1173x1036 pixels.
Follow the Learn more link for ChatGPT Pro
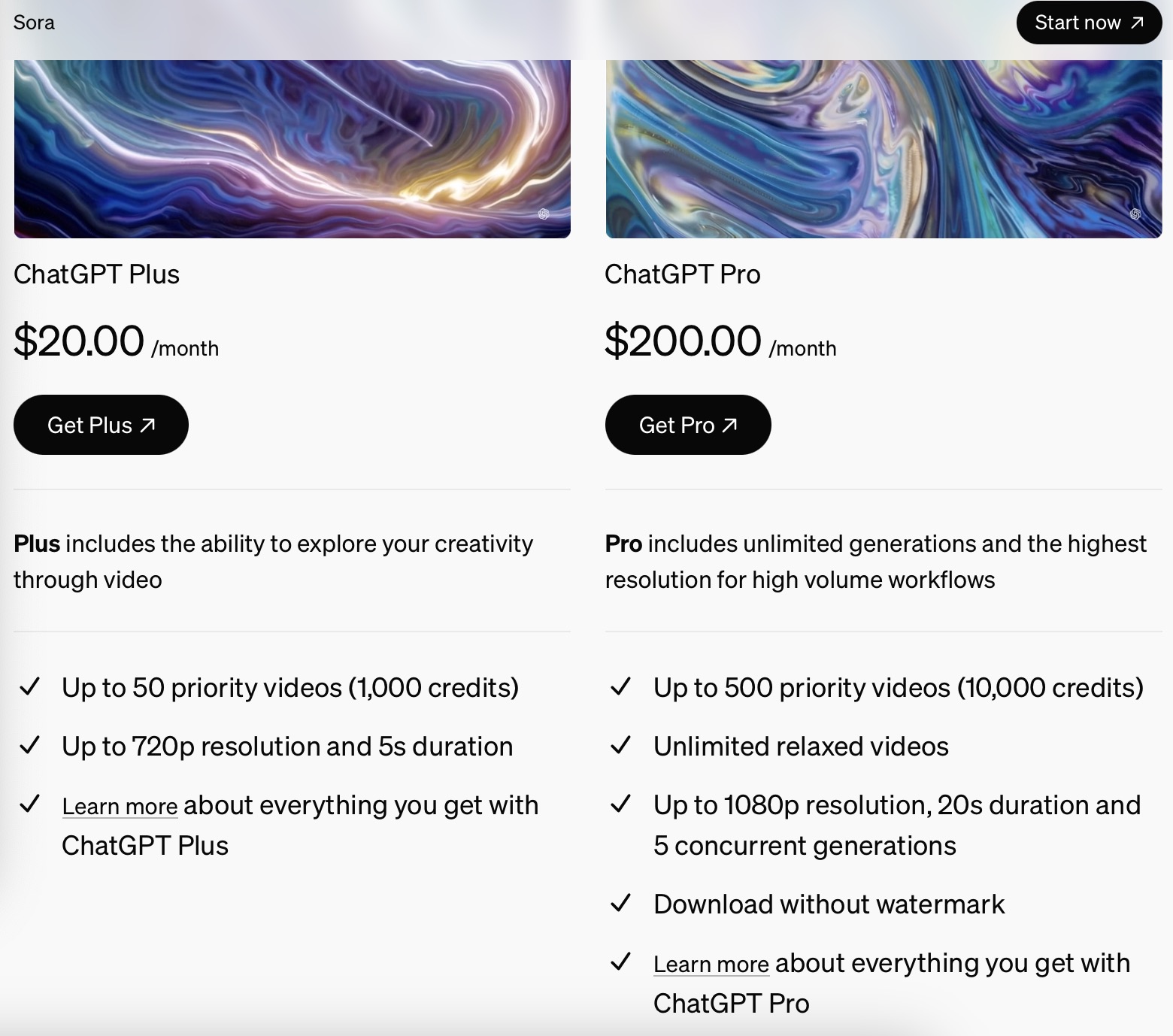pyautogui.click(x=711, y=965)
